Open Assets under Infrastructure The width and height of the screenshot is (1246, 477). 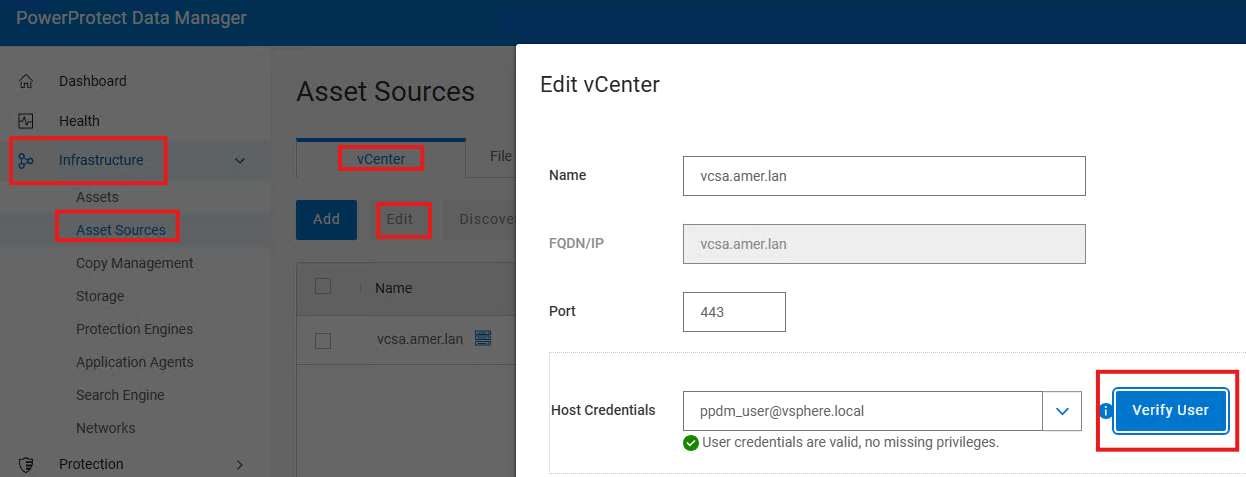[x=97, y=197]
